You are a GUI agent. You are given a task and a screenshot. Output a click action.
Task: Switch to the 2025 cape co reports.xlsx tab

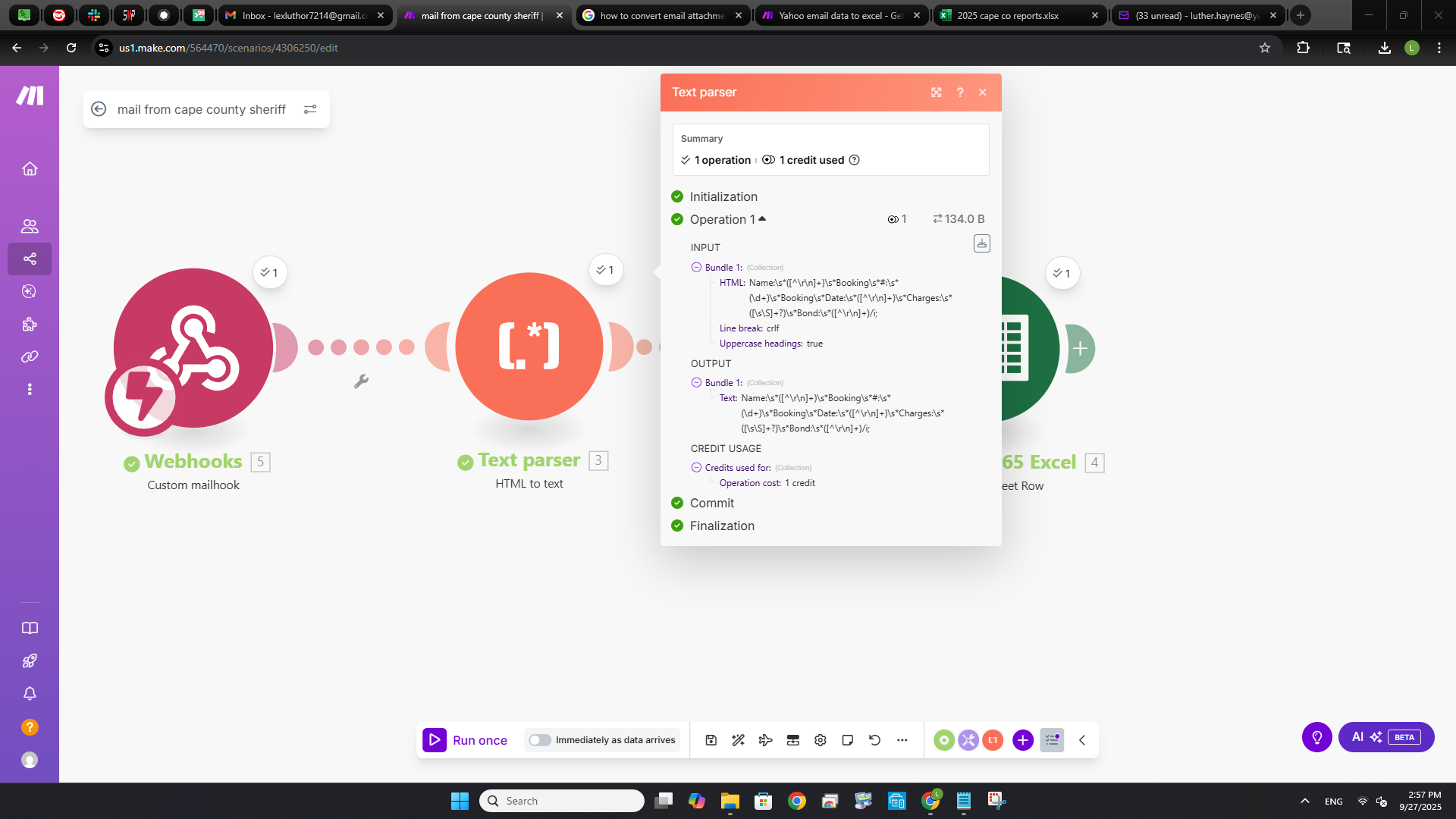point(1007,15)
